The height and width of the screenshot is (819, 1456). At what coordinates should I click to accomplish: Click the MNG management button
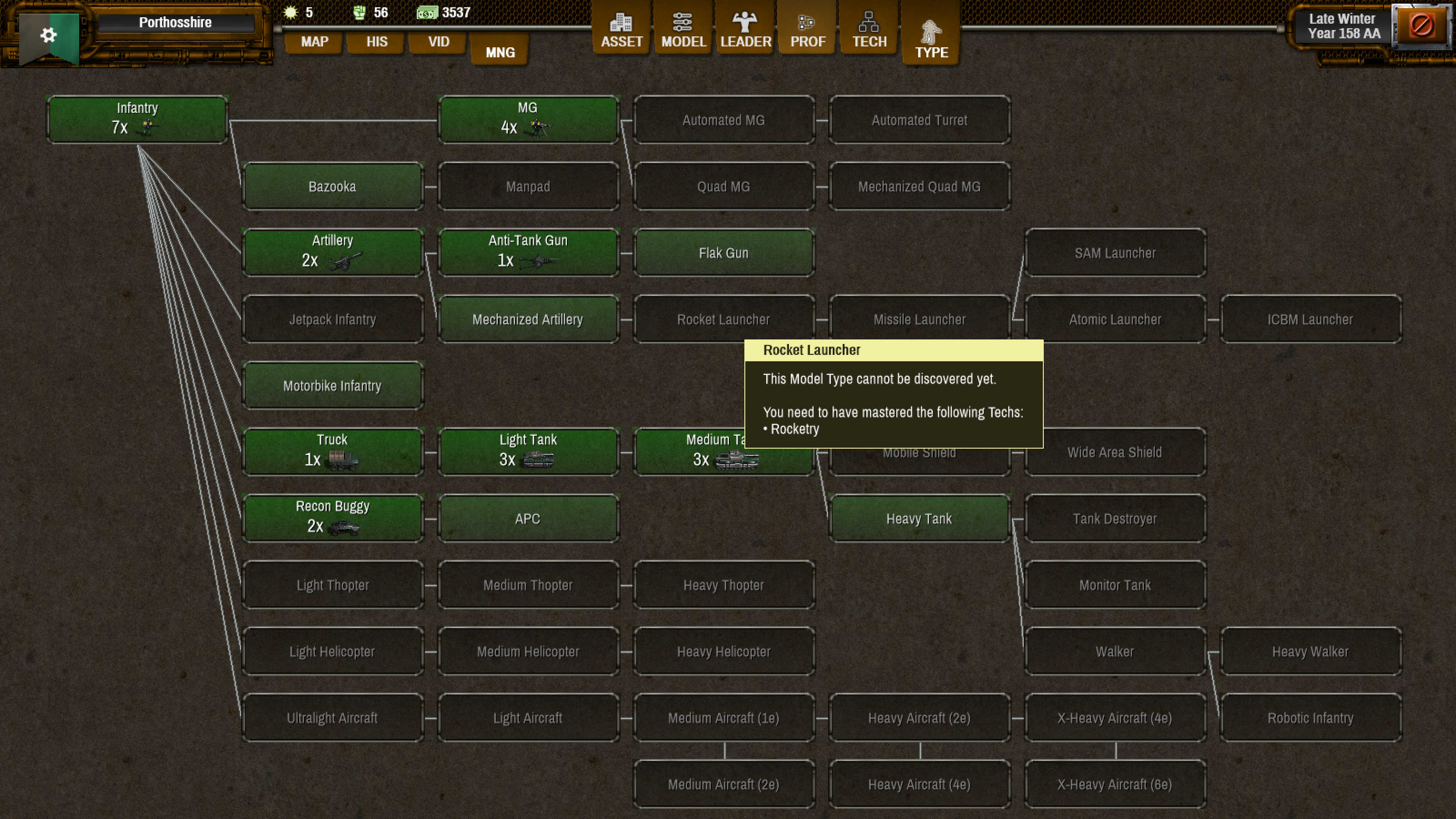click(x=500, y=52)
